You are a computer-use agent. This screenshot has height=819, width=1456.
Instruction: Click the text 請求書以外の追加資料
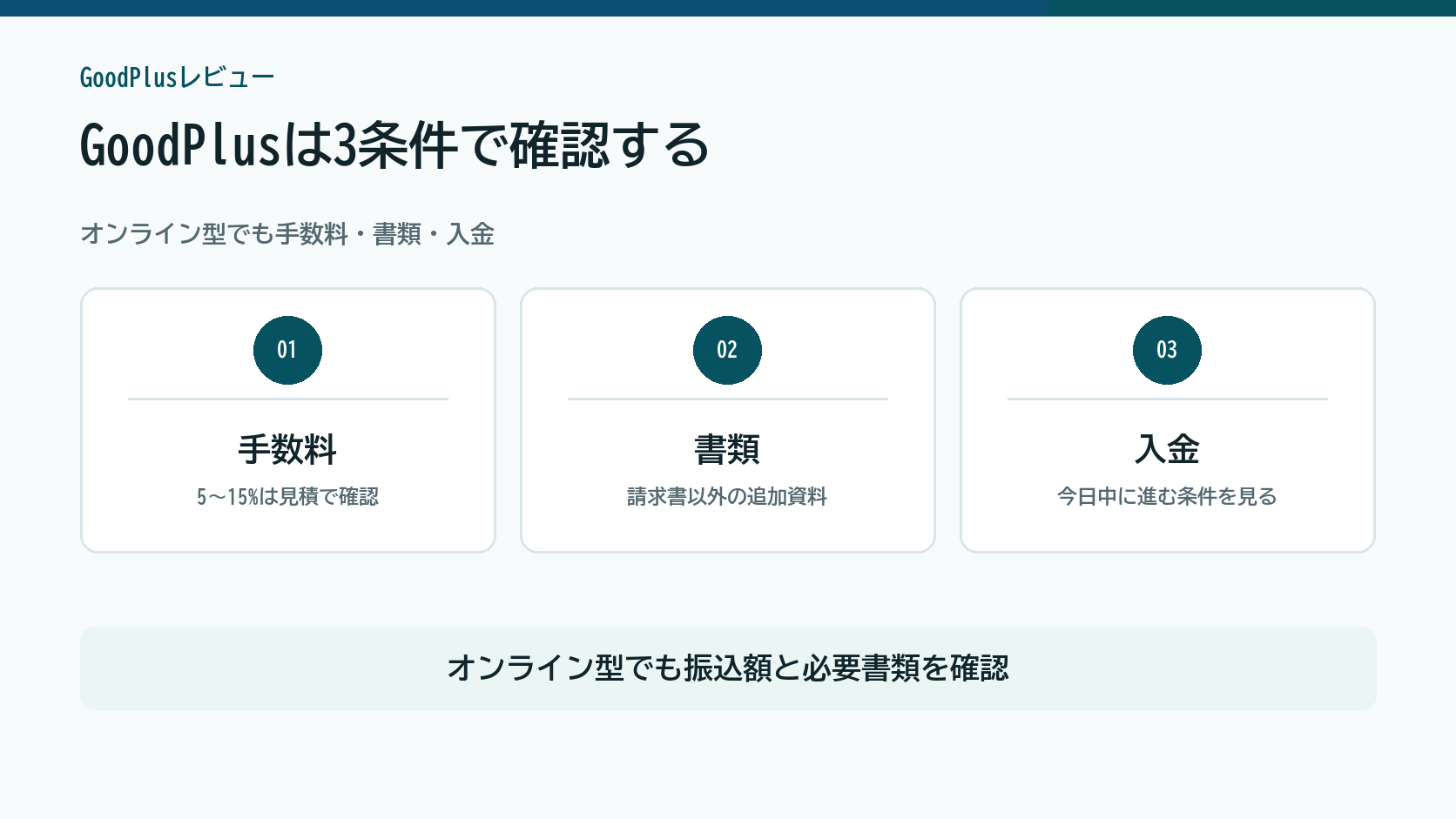click(727, 497)
